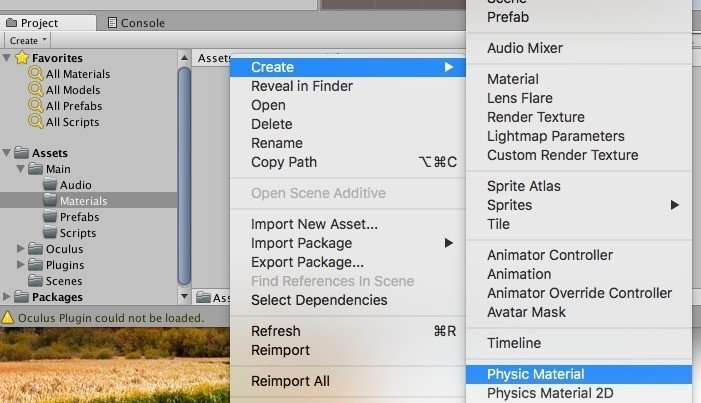Open the Create dropdown in Project panel

coord(28,40)
